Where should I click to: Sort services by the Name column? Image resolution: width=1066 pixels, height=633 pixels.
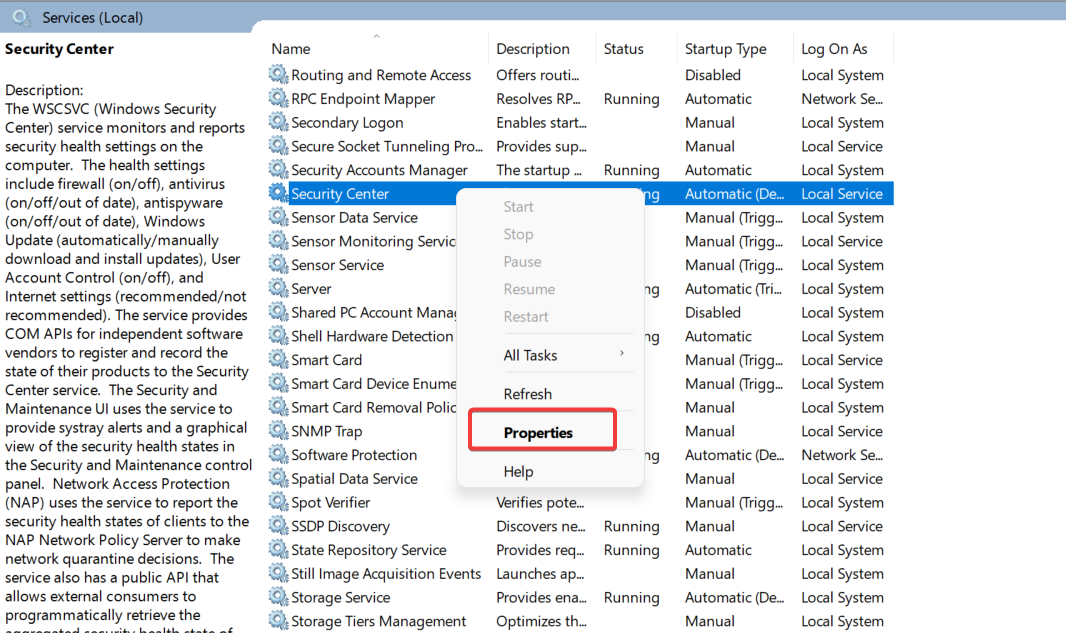pyautogui.click(x=290, y=49)
